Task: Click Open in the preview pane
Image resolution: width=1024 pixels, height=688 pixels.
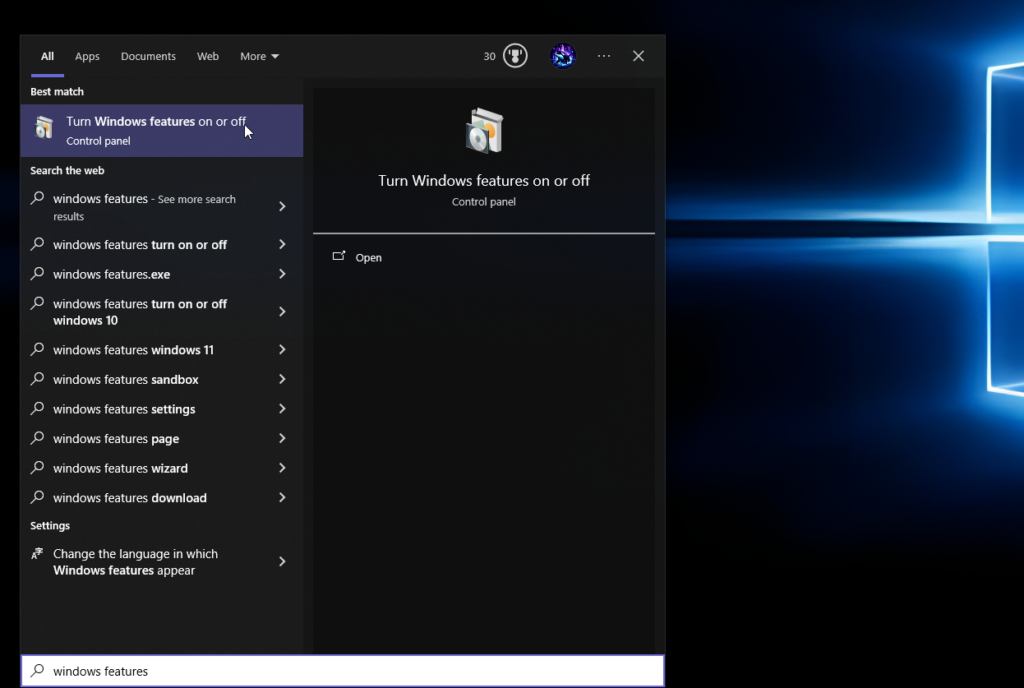Action: [x=368, y=258]
